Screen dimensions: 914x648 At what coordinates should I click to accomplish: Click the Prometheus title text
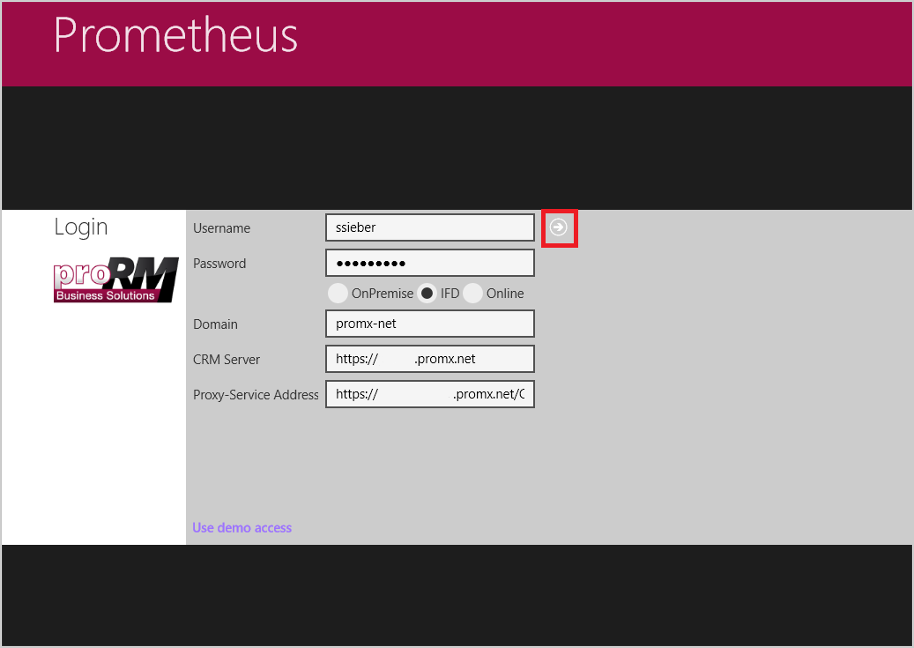[175, 35]
